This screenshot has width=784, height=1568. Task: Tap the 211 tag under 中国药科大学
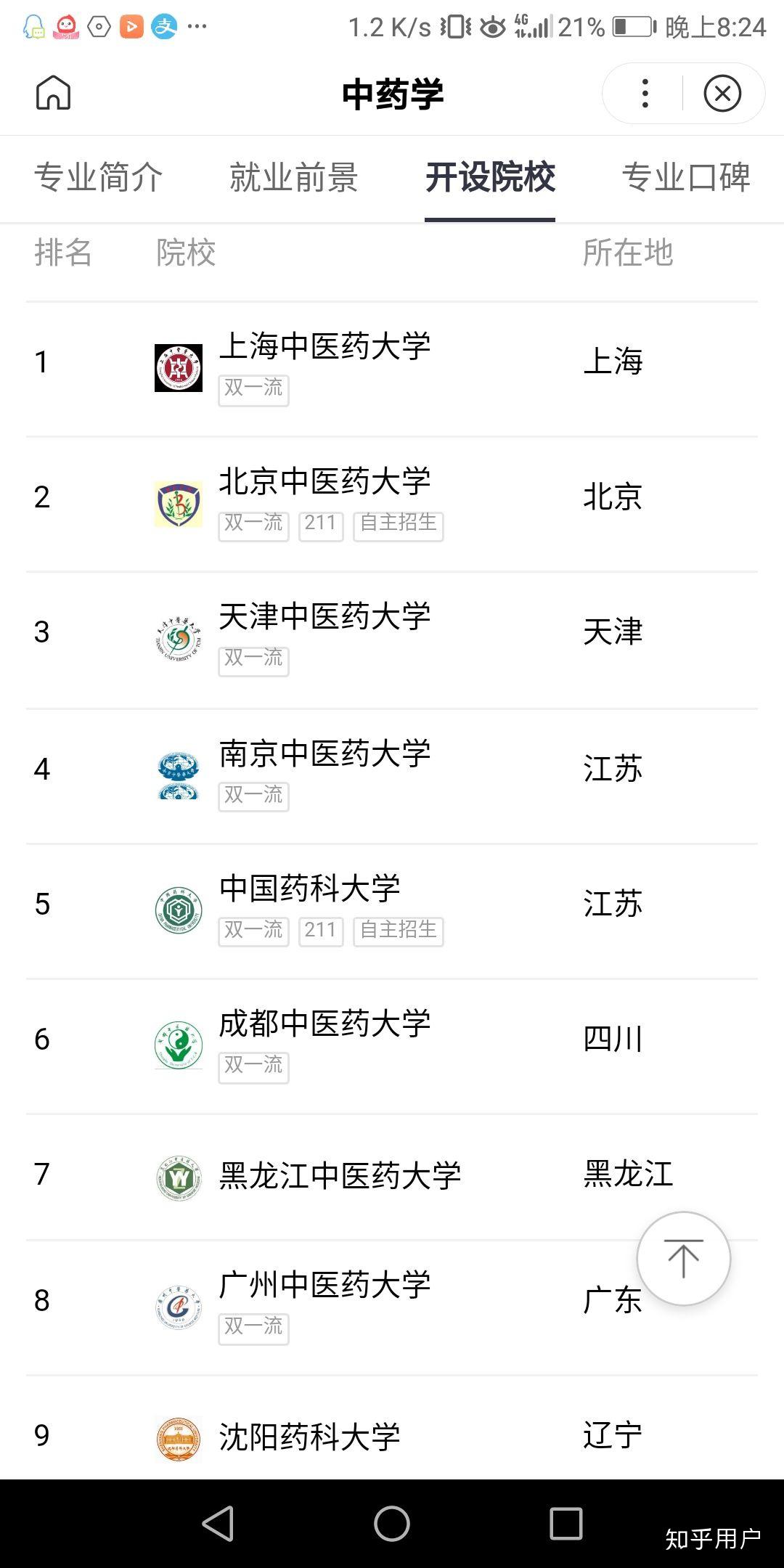point(320,931)
